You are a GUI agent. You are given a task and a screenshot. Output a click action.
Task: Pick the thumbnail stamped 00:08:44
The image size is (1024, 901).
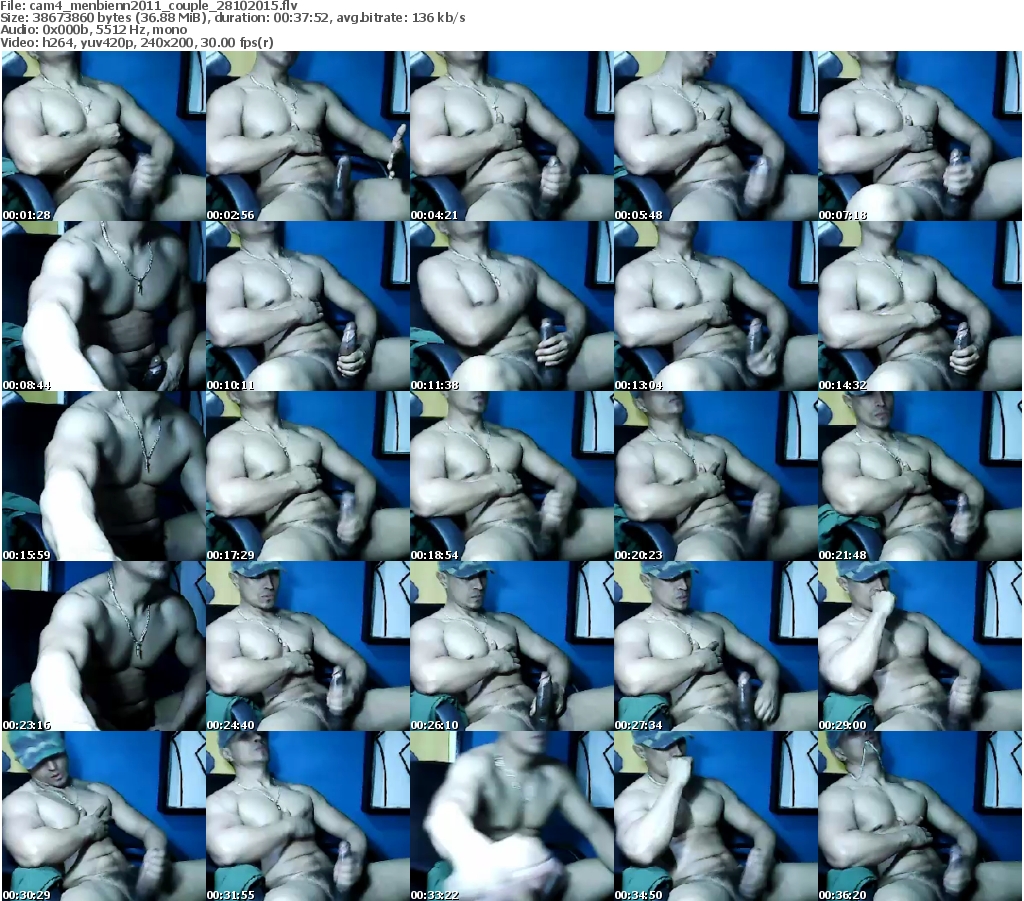104,306
